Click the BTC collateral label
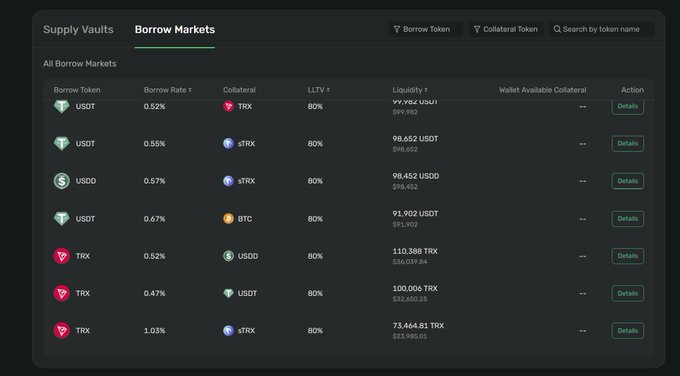Screen dimensions: 680x376 pos(245,219)
